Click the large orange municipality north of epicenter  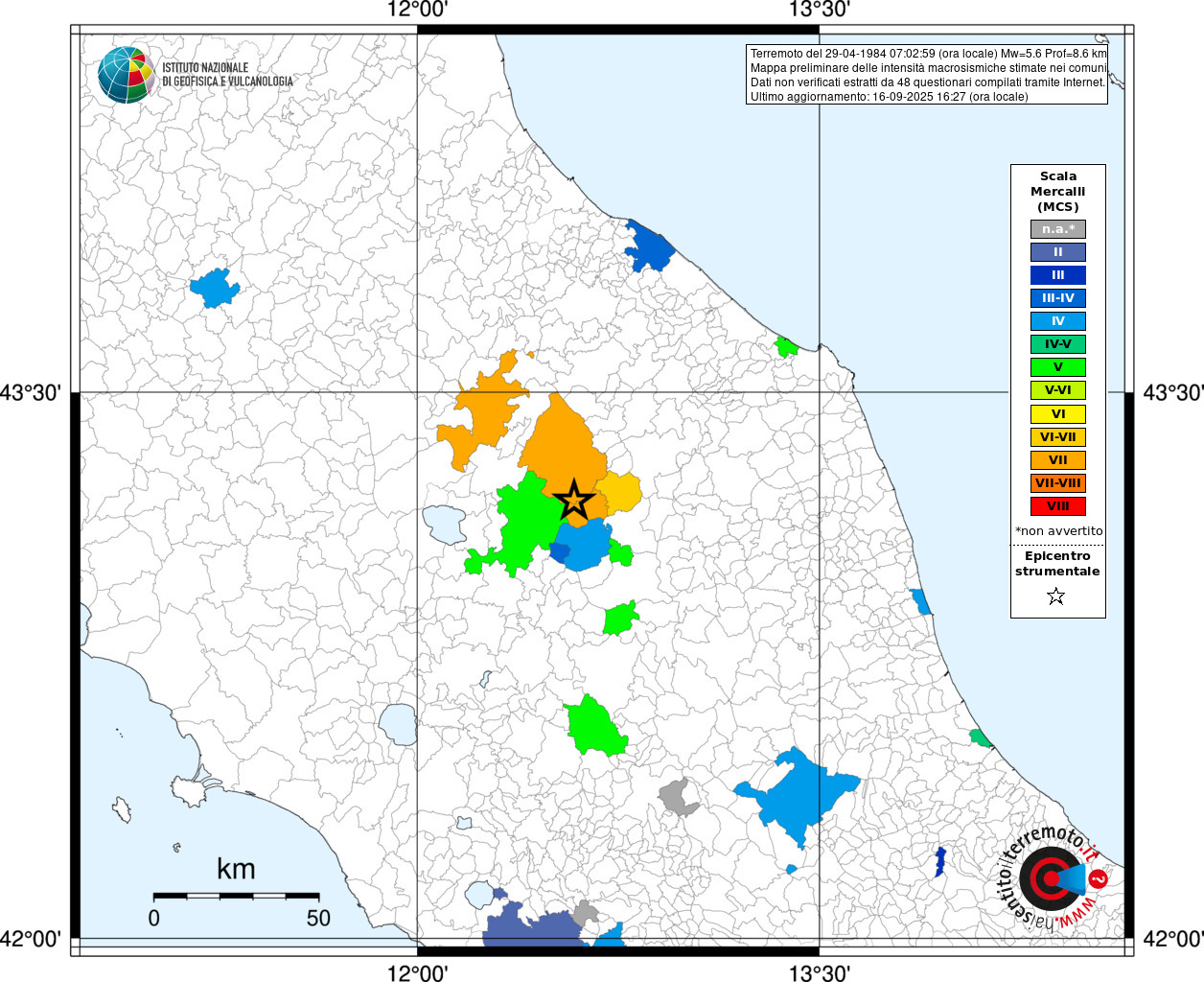562,446
